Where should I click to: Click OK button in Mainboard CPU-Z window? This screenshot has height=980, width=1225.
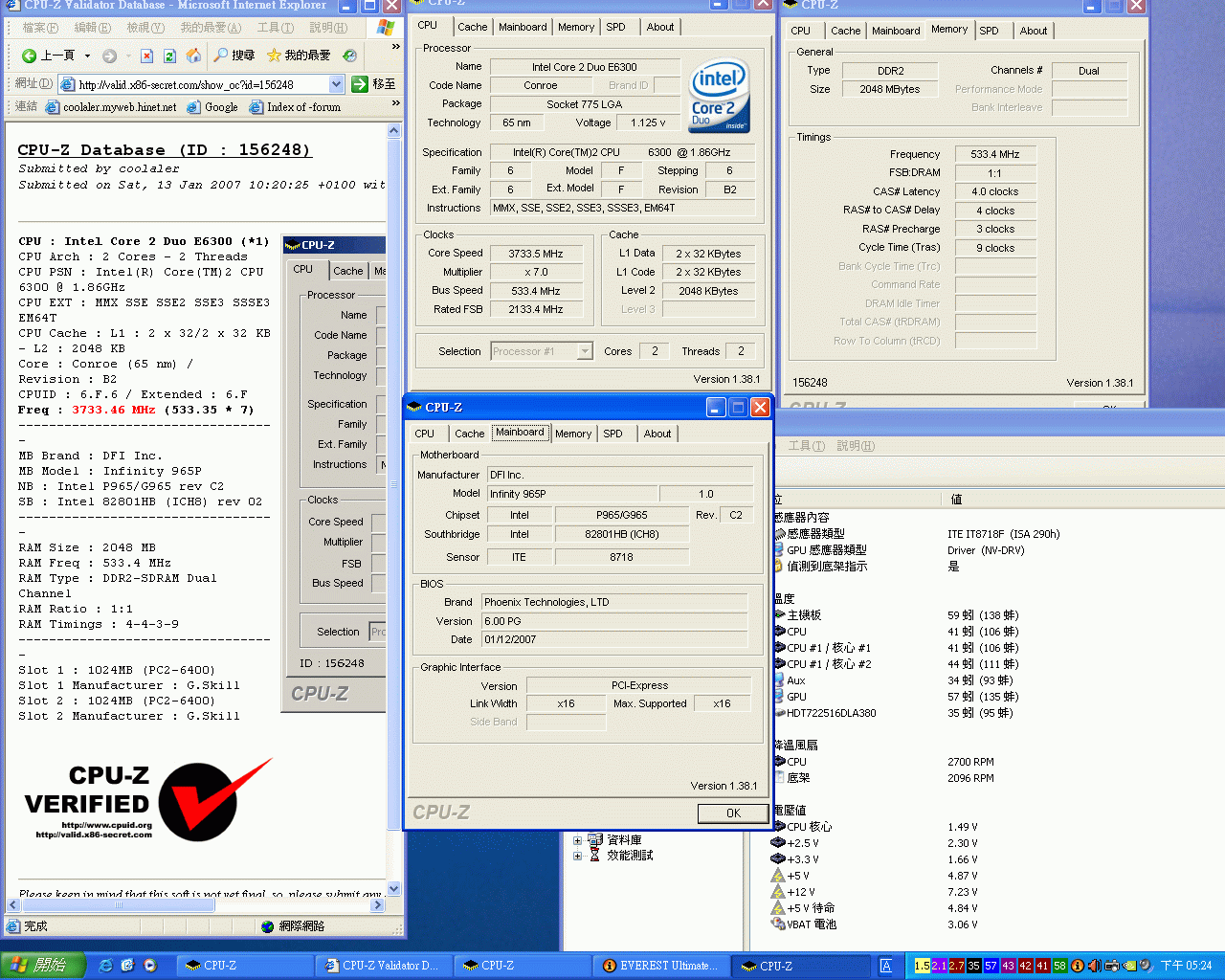[x=733, y=813]
